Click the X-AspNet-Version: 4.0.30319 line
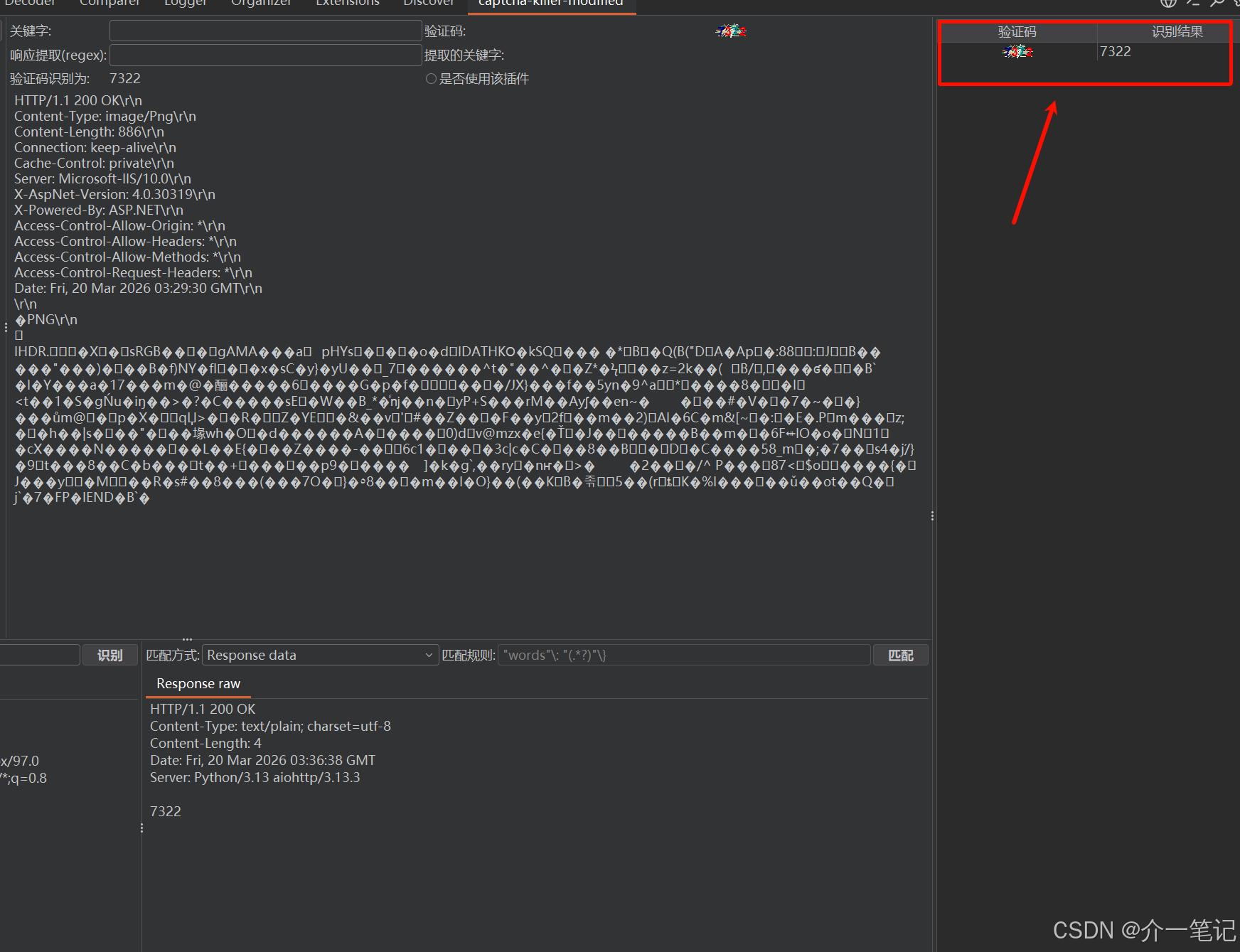 [x=115, y=195]
